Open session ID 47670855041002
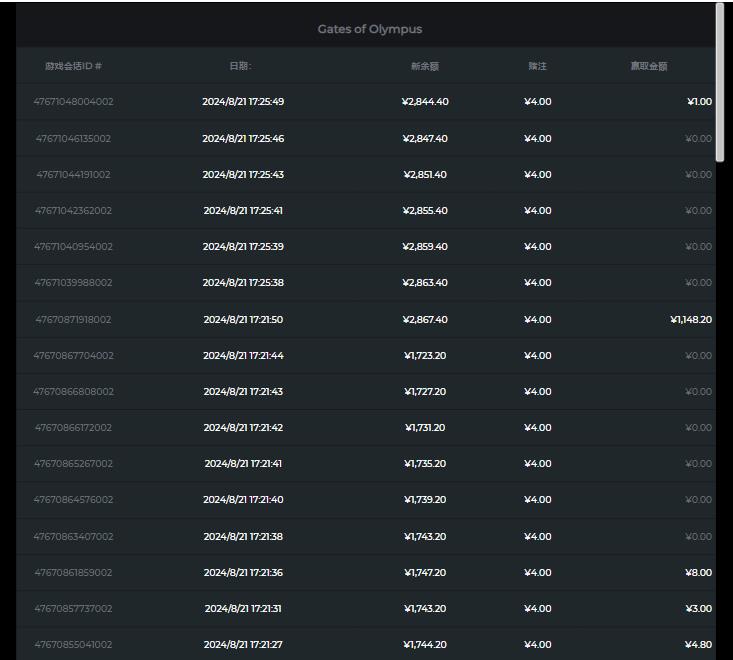Viewport: 733px width, 660px height. tap(73, 645)
